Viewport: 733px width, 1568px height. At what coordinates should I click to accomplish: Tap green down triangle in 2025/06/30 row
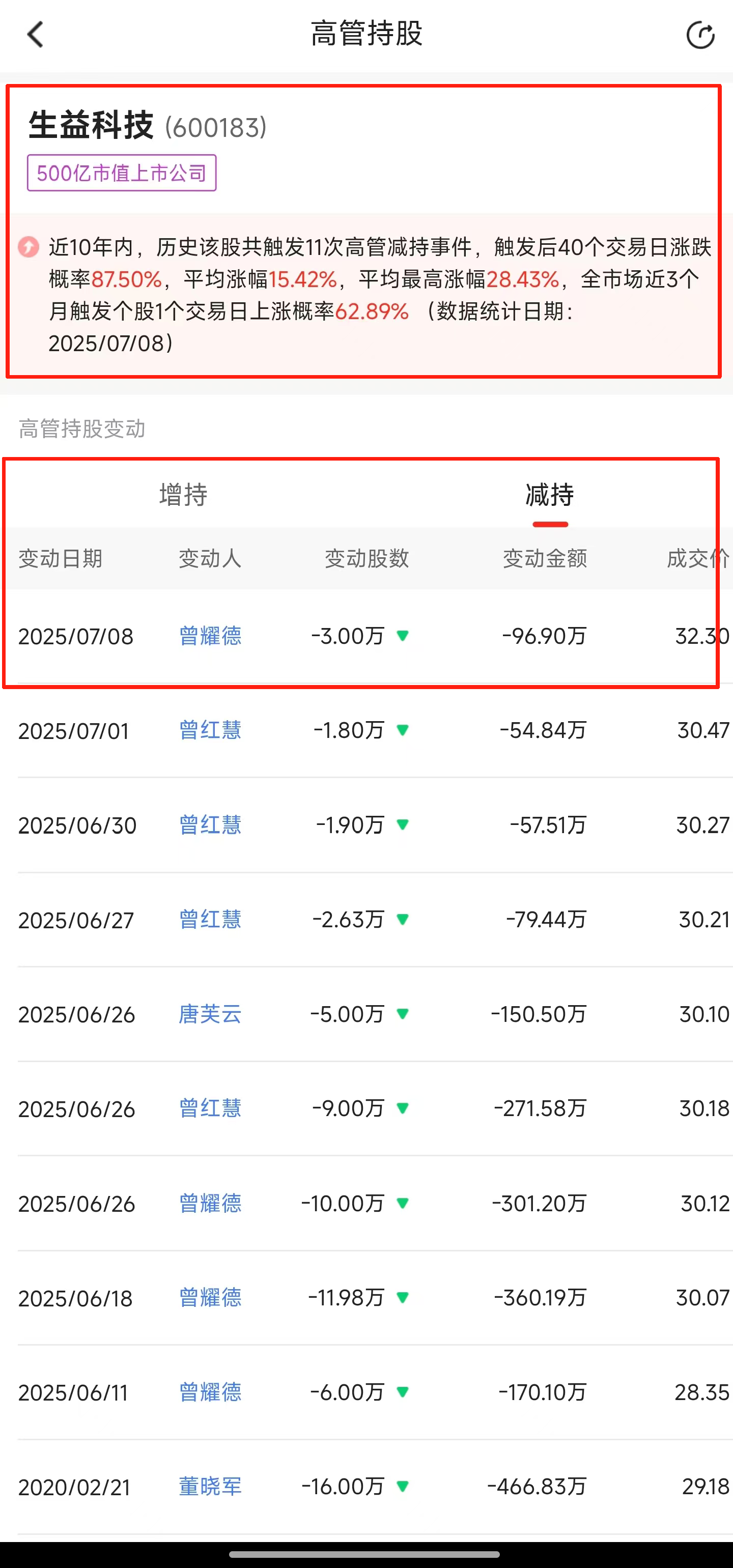403,825
